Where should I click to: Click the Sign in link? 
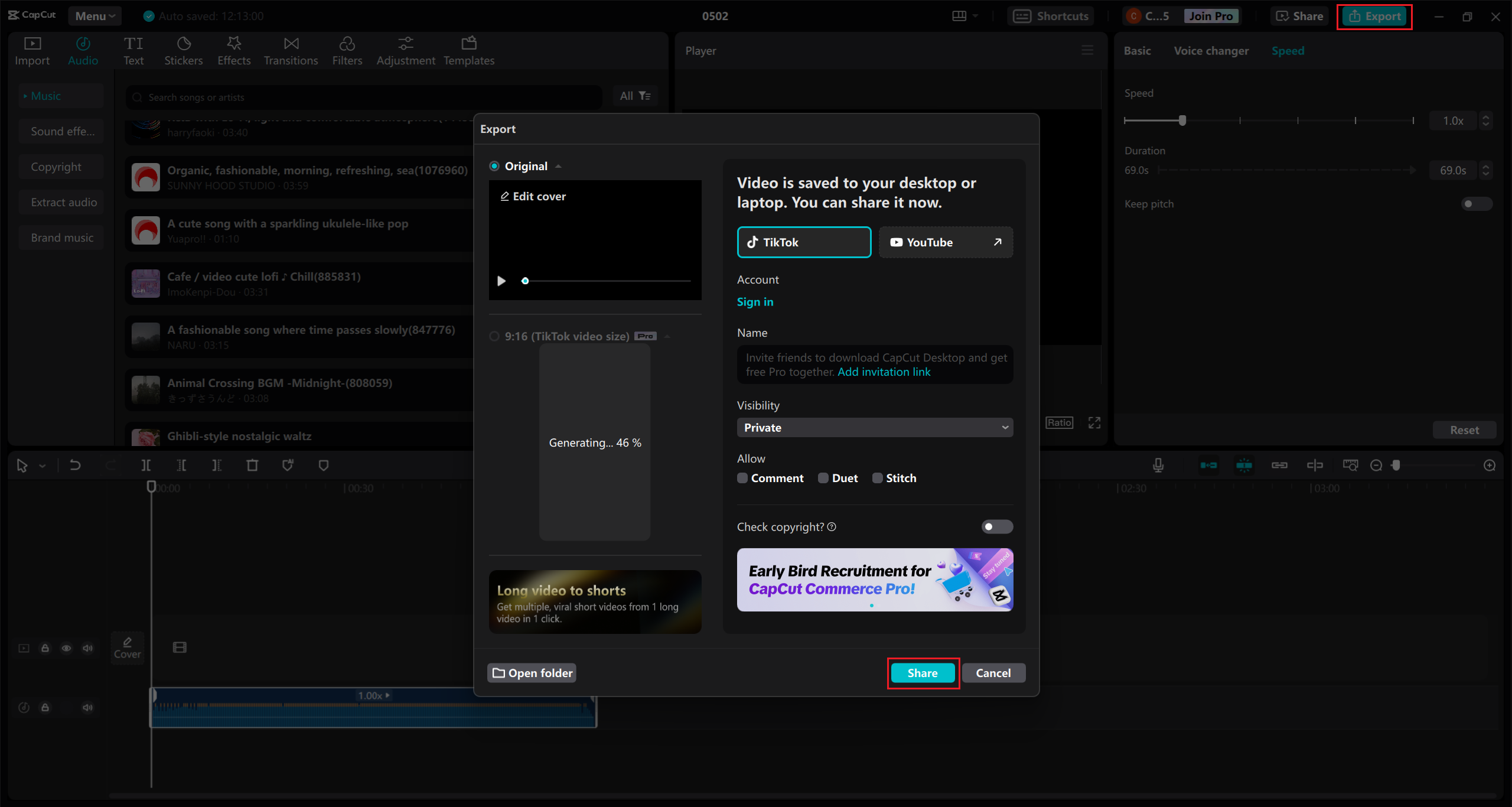click(755, 302)
